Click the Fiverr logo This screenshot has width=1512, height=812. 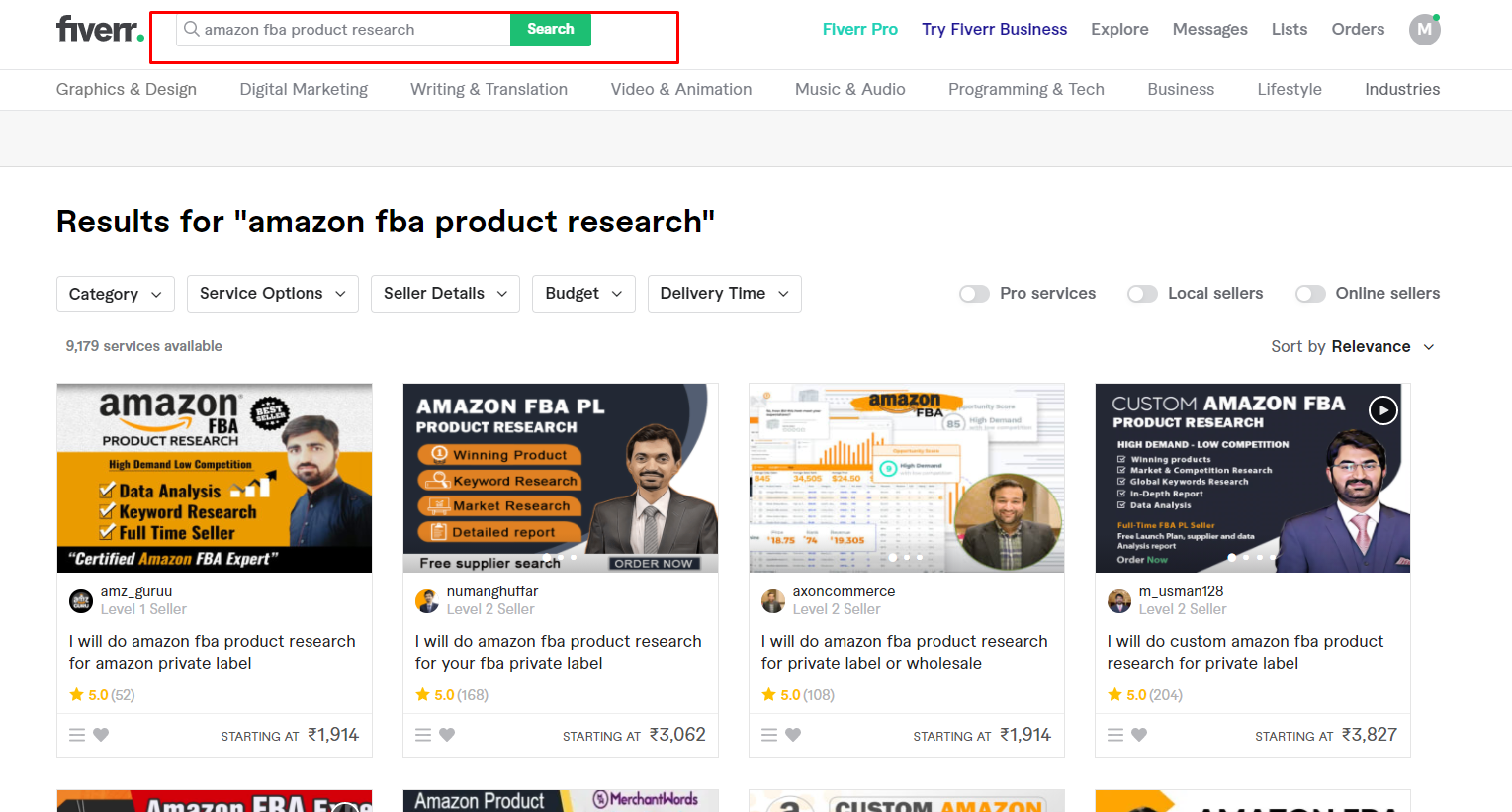100,30
